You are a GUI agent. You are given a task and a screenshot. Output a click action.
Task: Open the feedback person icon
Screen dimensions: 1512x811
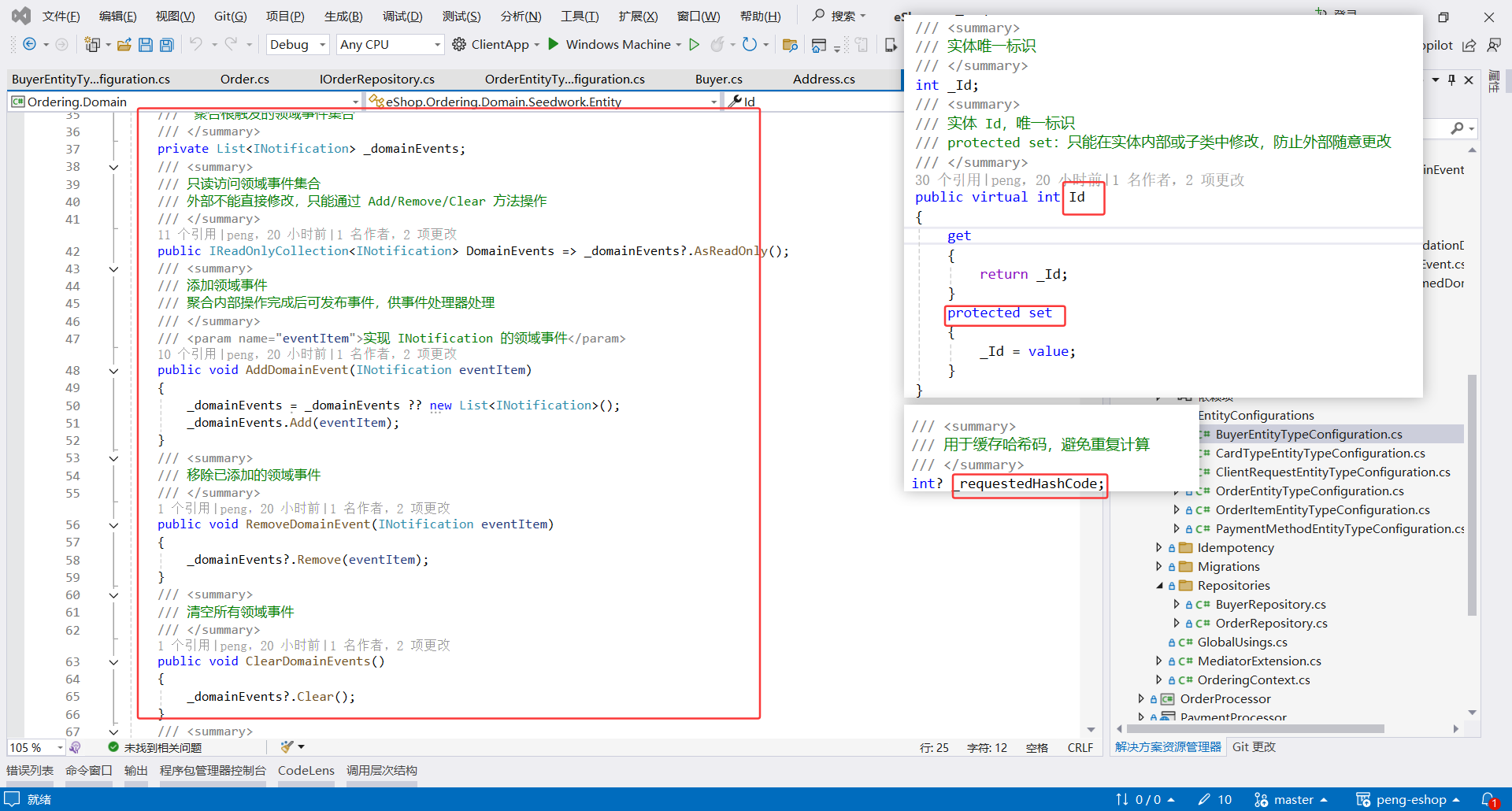pos(1494,45)
